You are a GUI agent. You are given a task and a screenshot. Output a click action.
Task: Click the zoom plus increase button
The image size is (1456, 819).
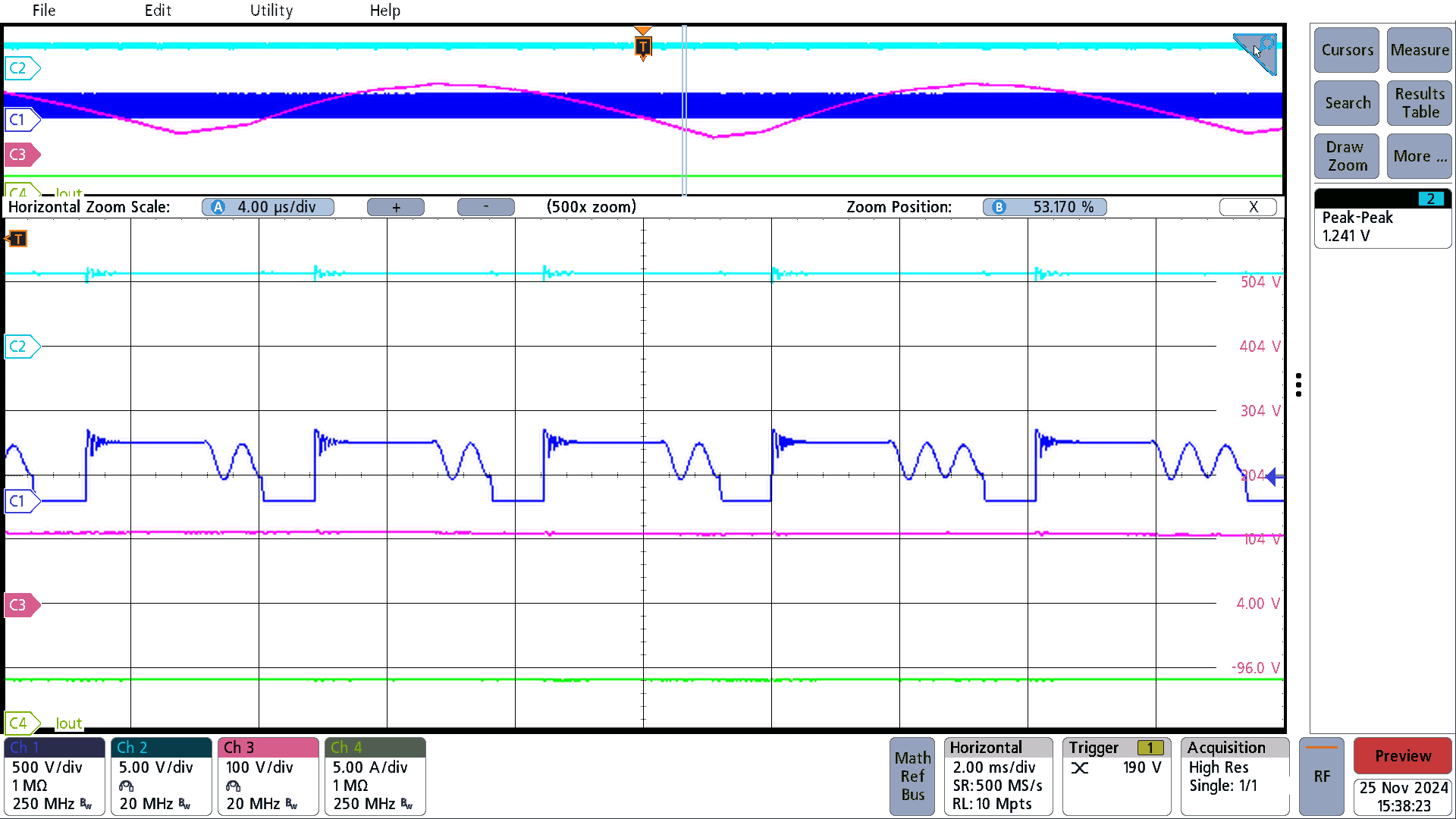click(396, 206)
